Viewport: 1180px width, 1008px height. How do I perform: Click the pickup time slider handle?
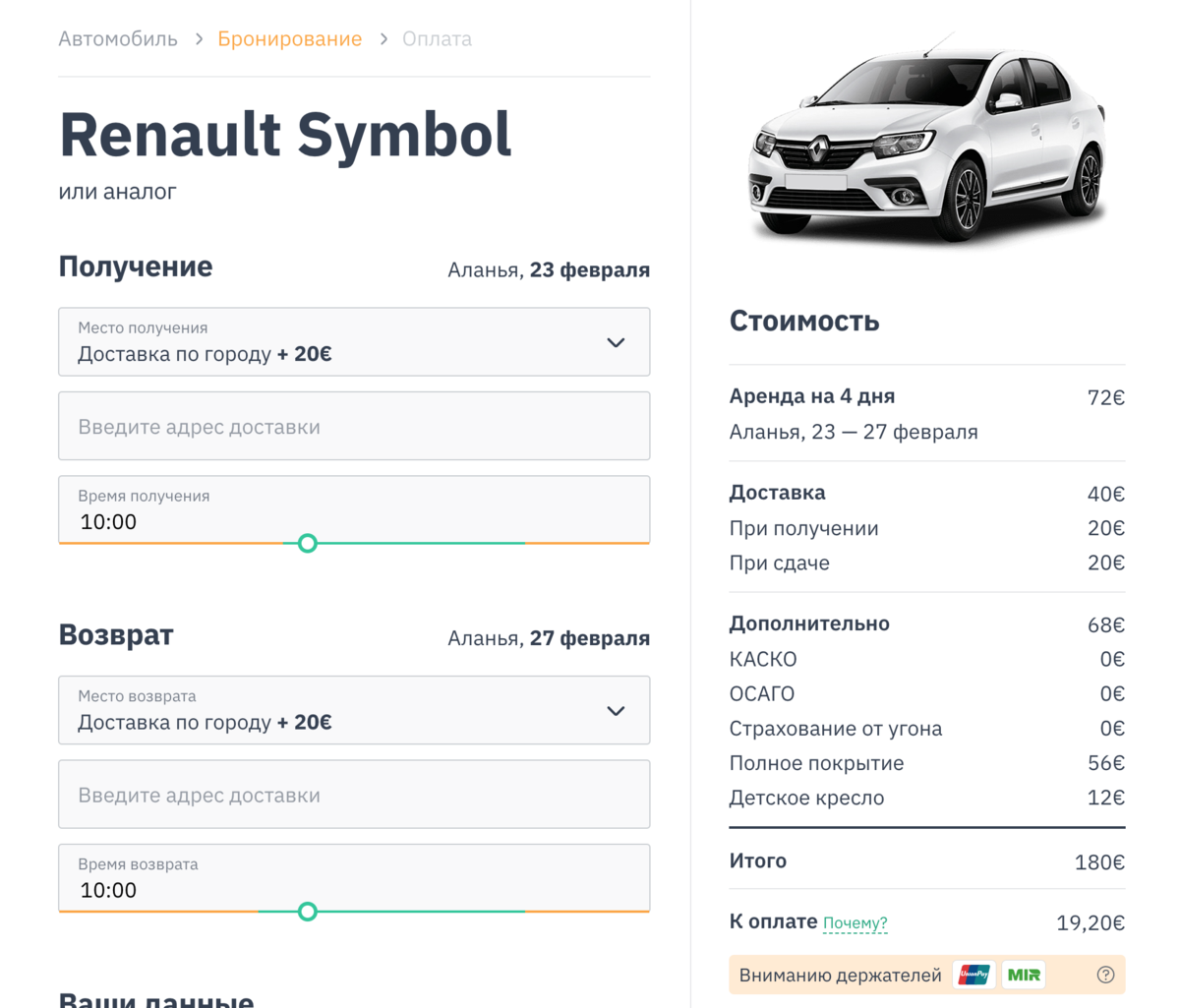click(308, 543)
